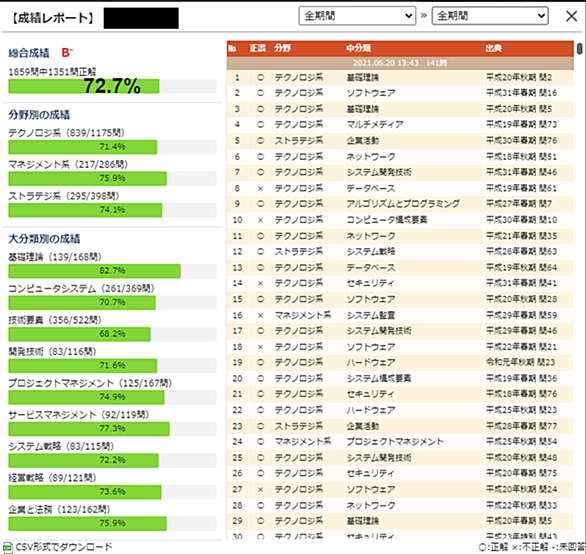This screenshot has width=586, height=554.
Task: Click the 中分類 column header
Action: point(358,48)
